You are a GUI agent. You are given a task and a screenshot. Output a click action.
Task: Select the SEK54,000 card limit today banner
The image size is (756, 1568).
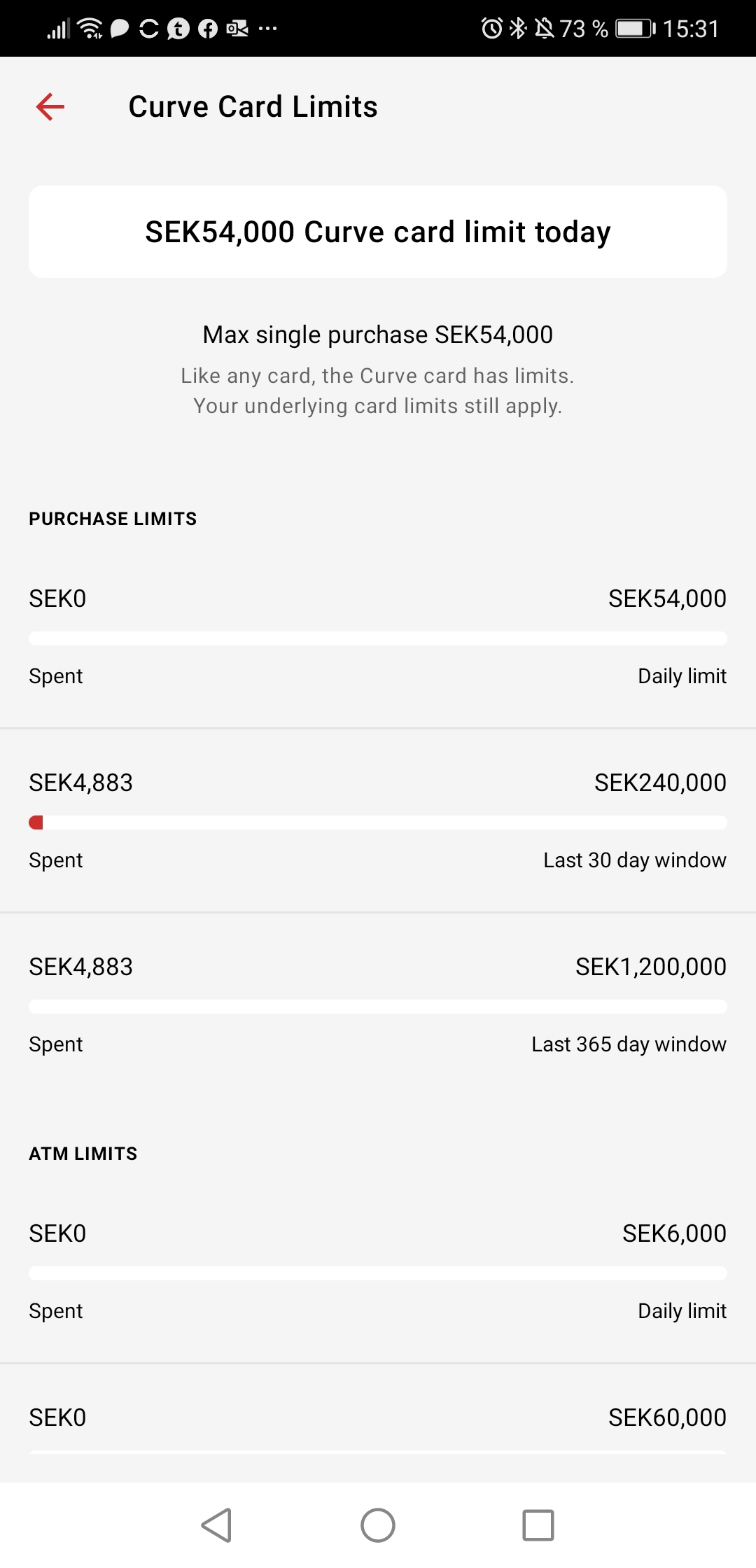point(378,232)
